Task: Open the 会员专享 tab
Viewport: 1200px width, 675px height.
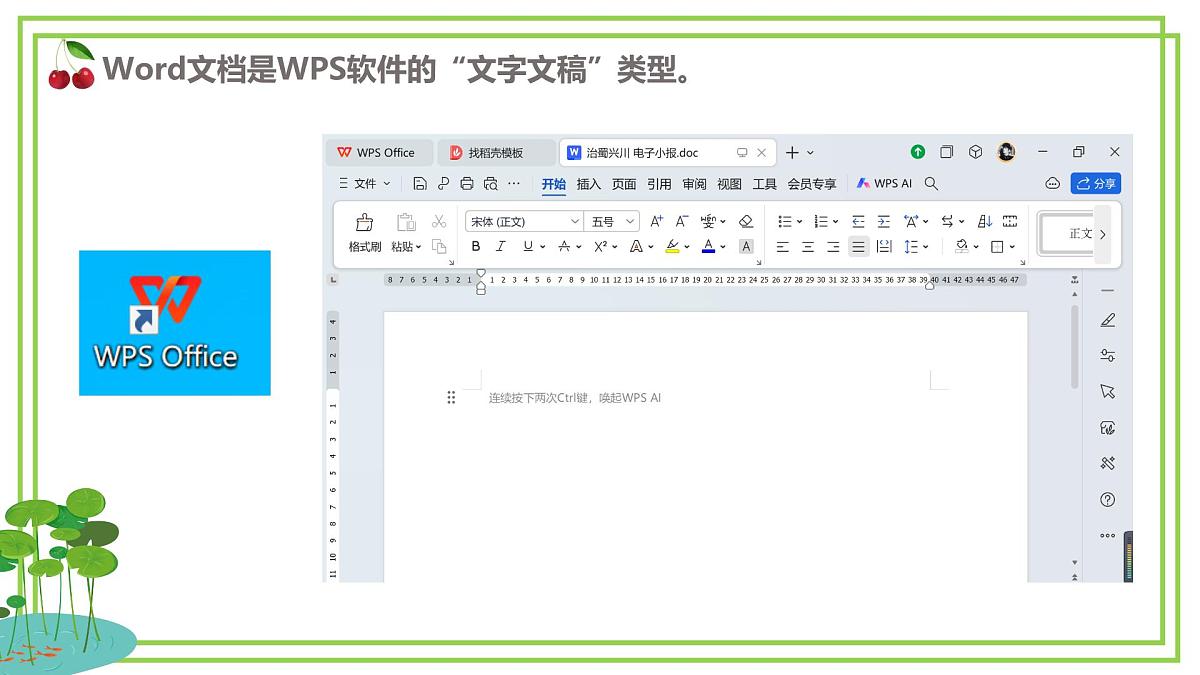Action: tap(812, 184)
